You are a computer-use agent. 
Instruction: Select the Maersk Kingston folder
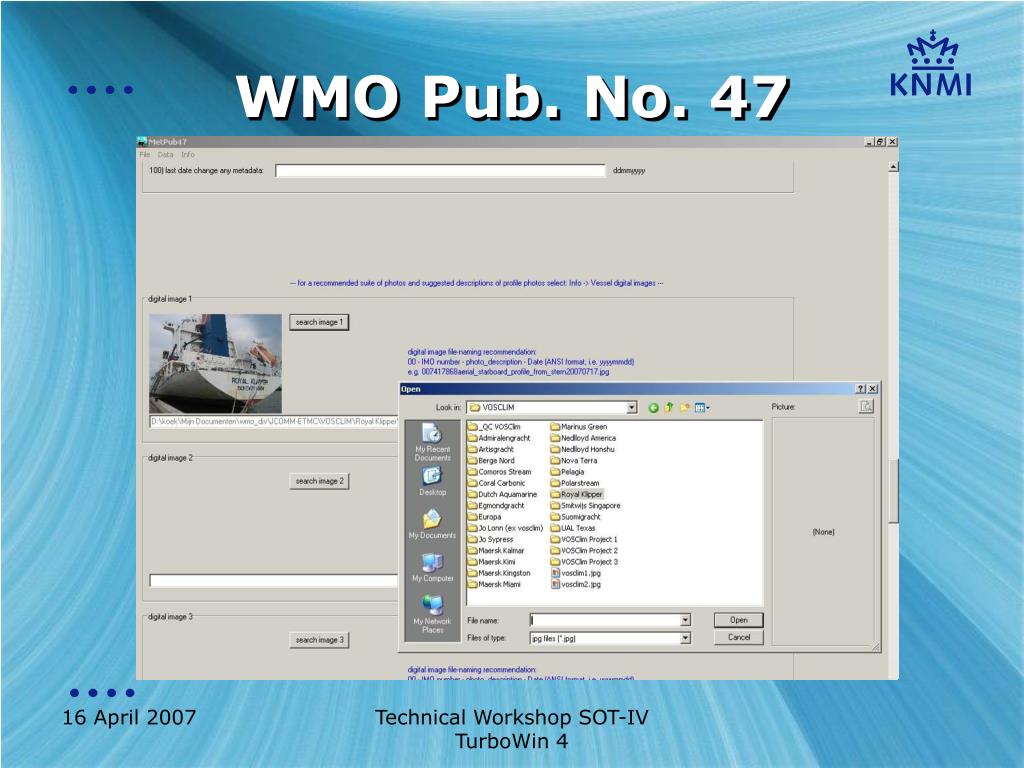click(x=500, y=573)
